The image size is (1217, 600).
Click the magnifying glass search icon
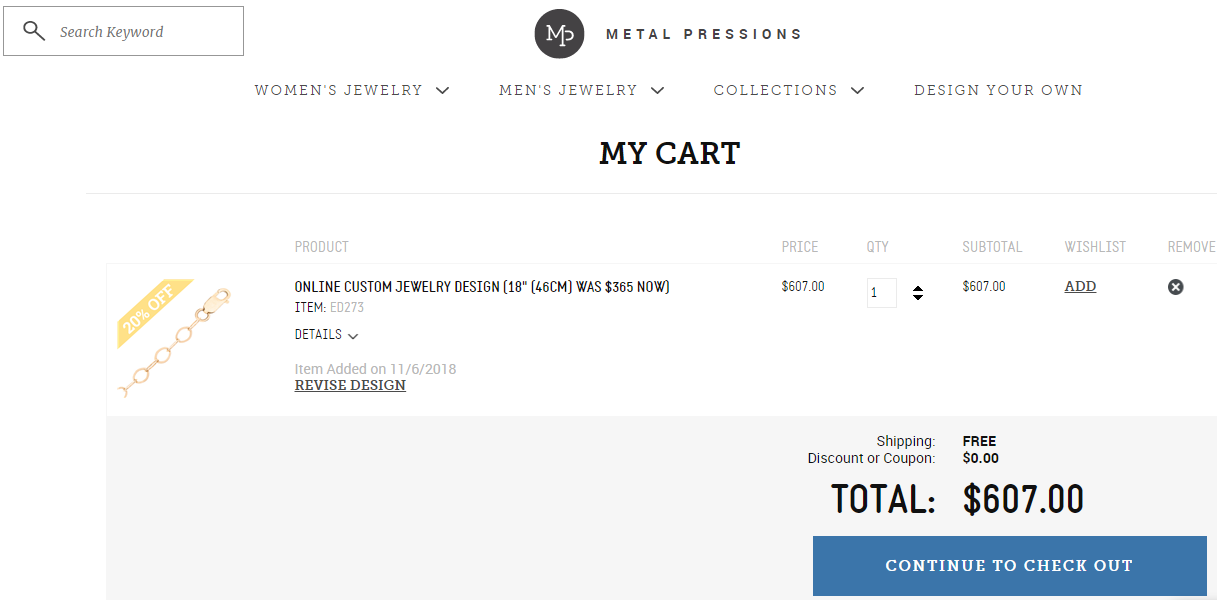coord(34,31)
